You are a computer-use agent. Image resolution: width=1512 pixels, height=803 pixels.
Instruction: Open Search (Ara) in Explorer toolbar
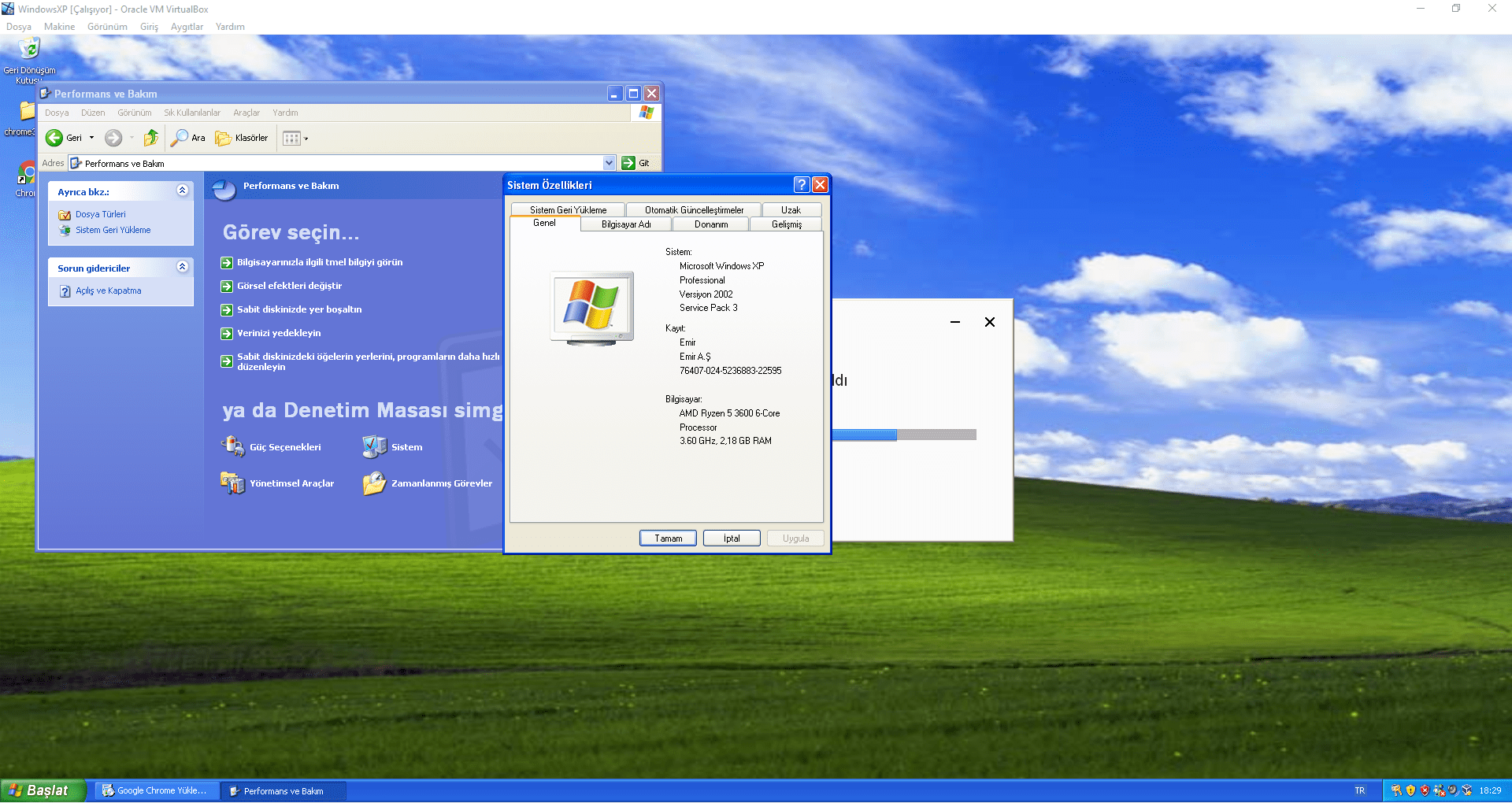[x=188, y=139]
